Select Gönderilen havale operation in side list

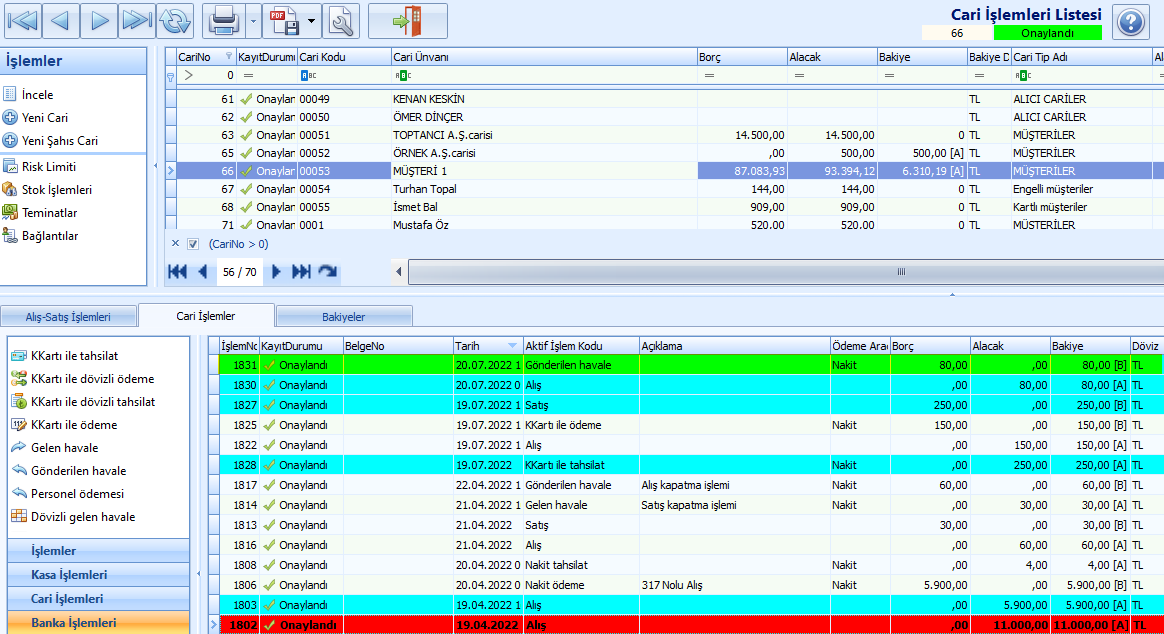click(x=68, y=471)
